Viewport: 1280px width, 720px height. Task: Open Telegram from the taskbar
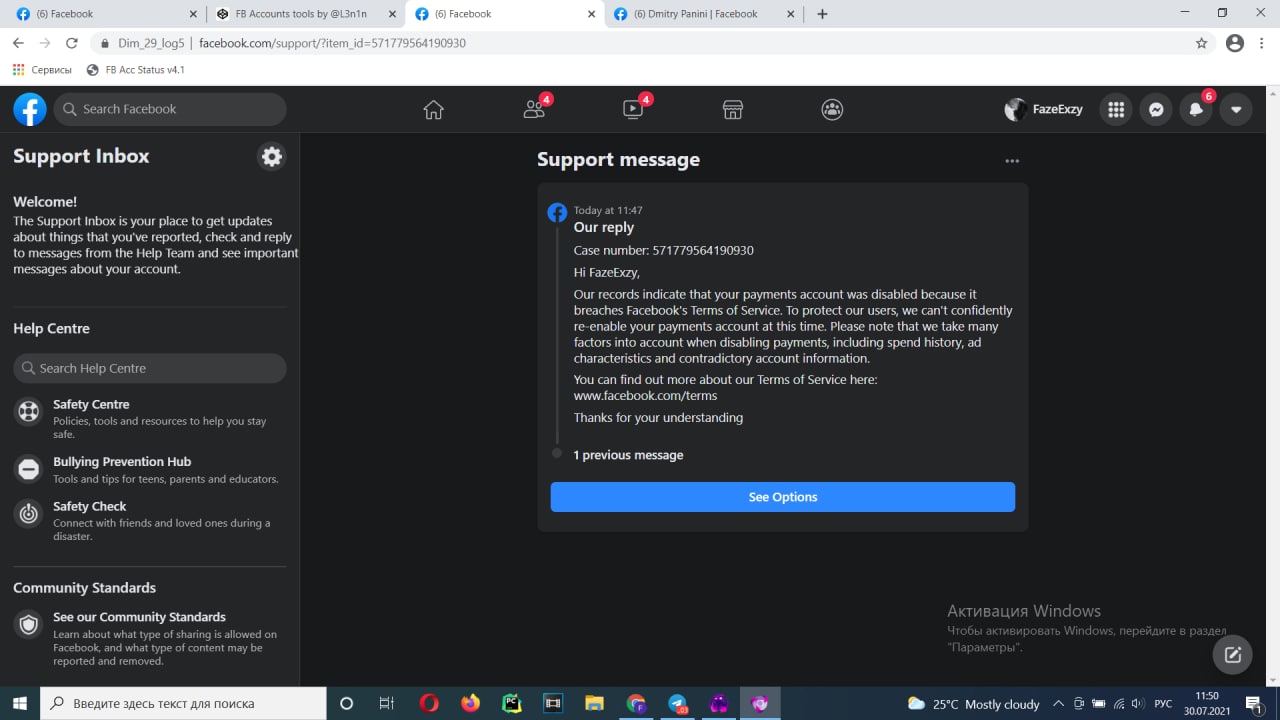pyautogui.click(x=678, y=703)
